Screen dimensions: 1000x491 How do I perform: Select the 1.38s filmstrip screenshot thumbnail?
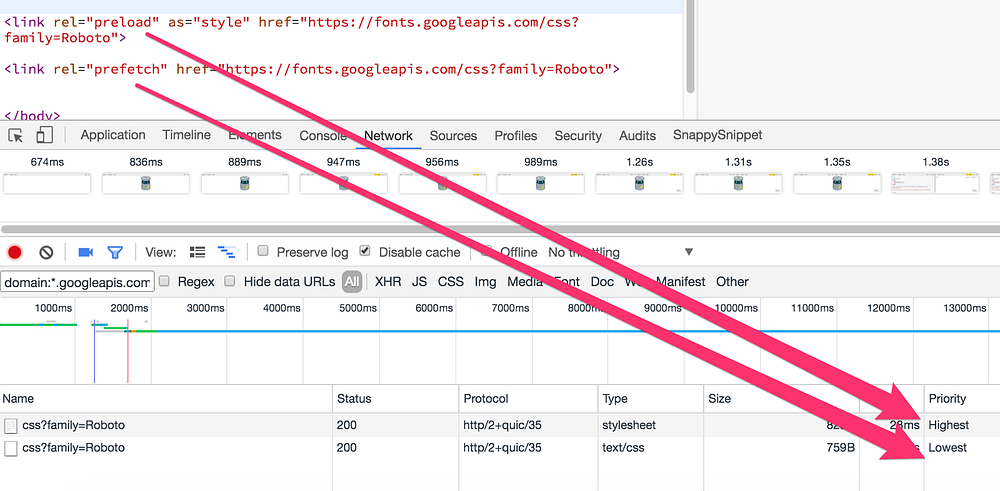[x=936, y=183]
